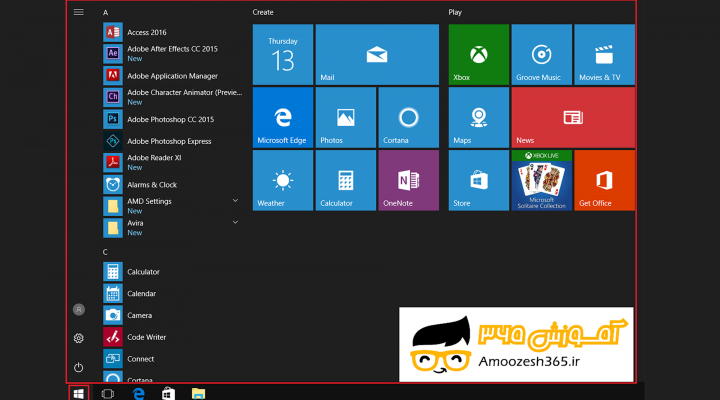This screenshot has height=400, width=720.
Task: Open the Calculator tile
Action: point(346,180)
